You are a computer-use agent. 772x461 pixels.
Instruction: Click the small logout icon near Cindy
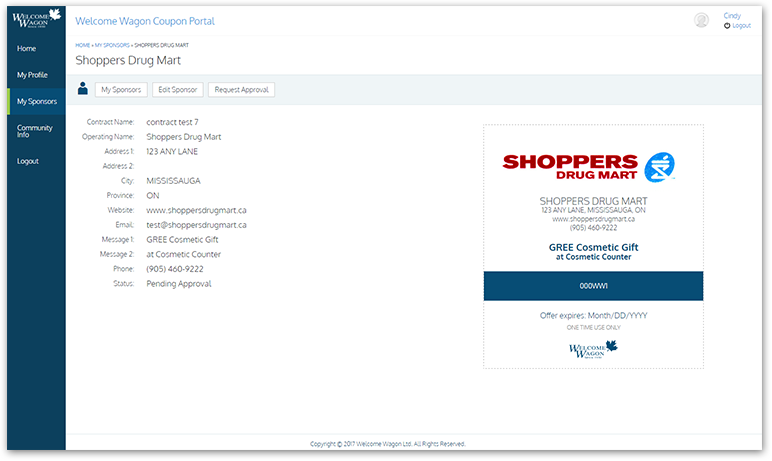pos(727,26)
